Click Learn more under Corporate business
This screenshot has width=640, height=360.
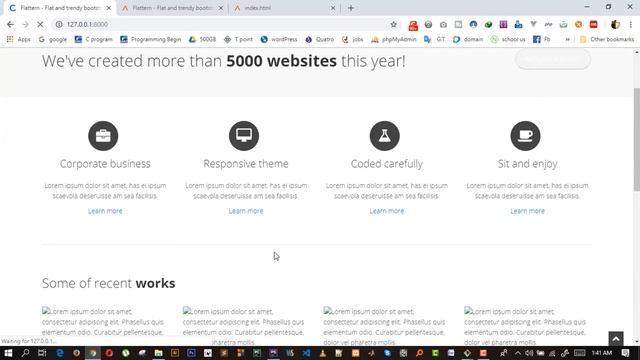tap(105, 211)
